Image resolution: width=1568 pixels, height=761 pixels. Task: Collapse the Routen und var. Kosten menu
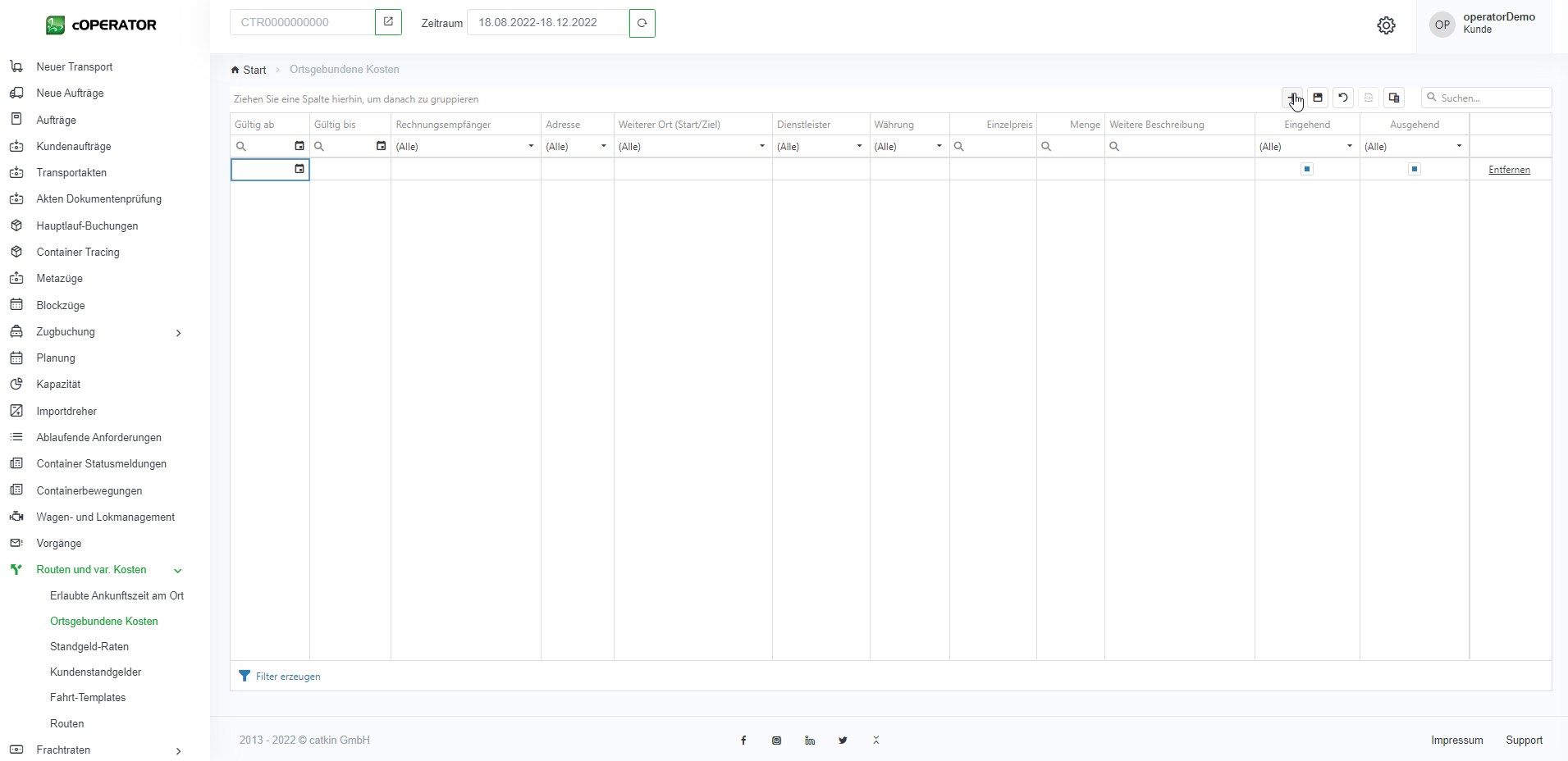pyautogui.click(x=178, y=570)
